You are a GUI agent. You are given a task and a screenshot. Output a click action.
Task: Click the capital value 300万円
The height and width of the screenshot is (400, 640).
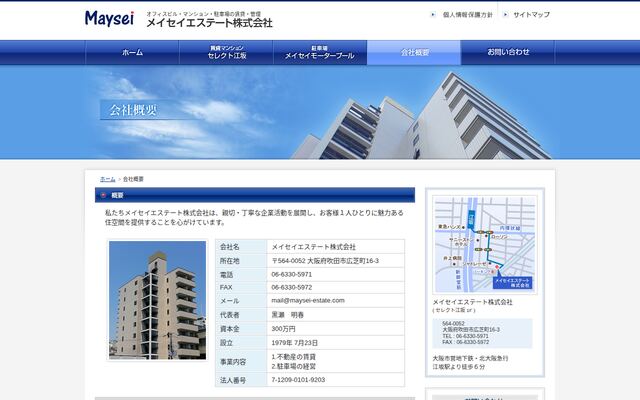(283, 329)
